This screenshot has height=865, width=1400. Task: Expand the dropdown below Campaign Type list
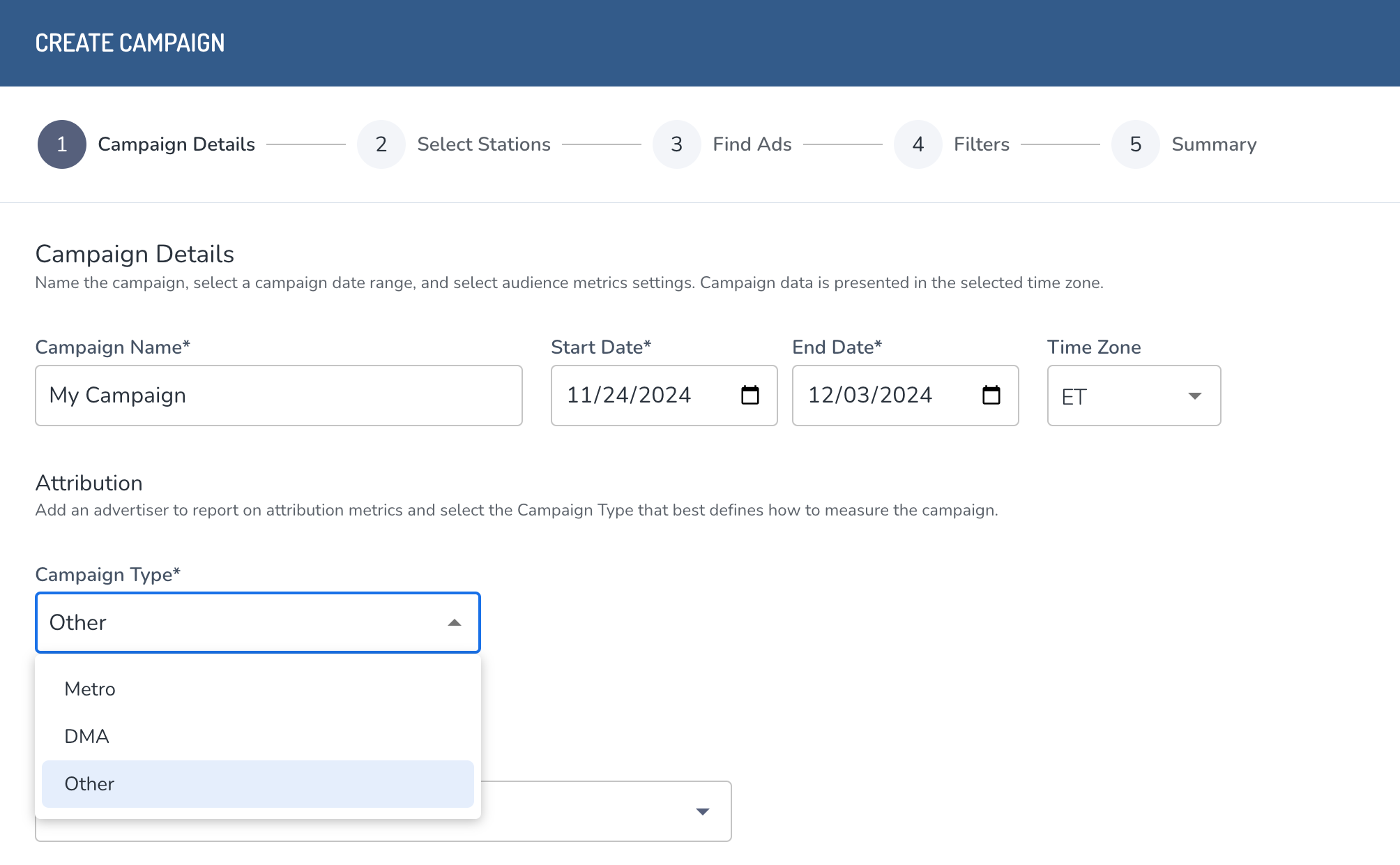pos(702,811)
